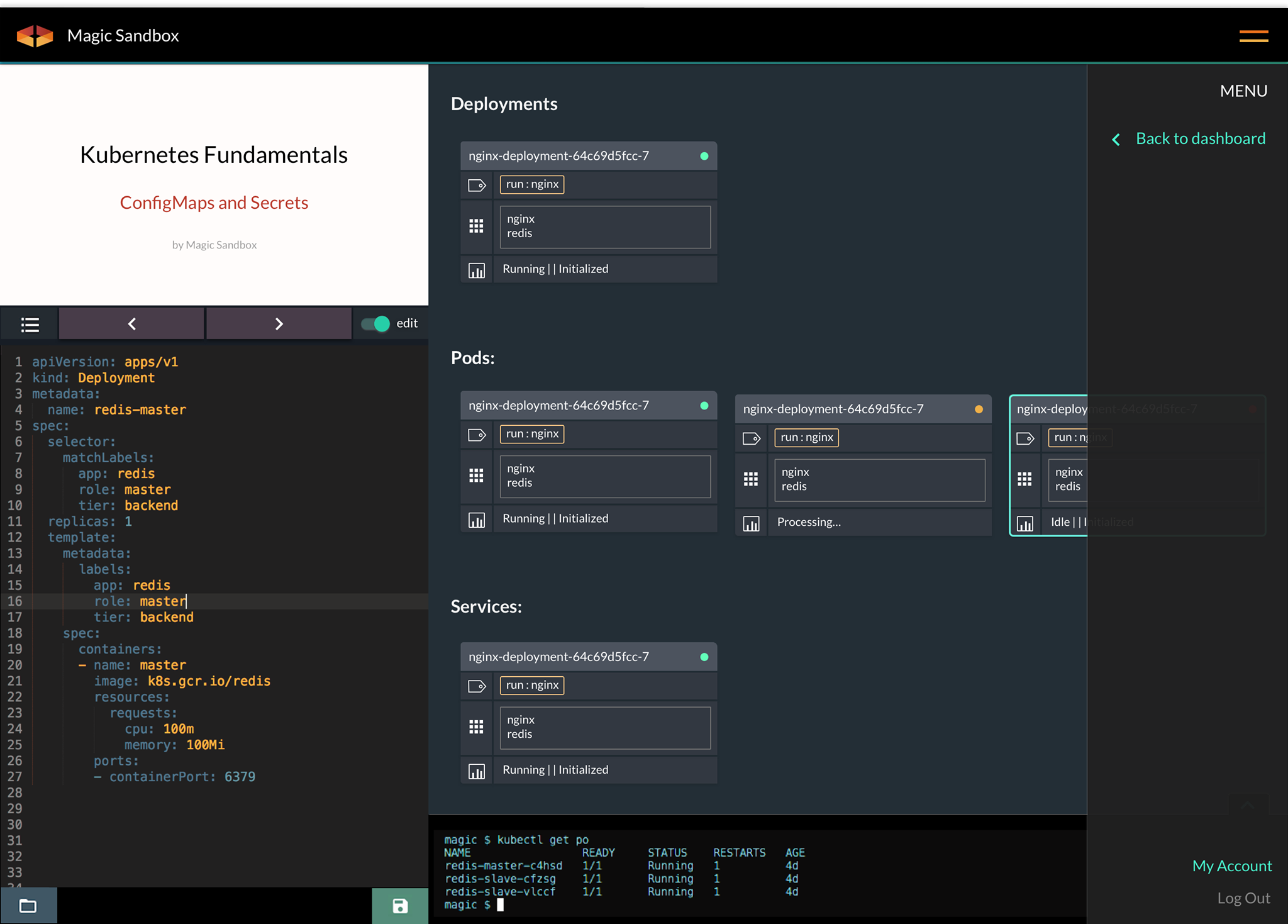Advance to the next slide with the right chevron
Viewport: 1288px width, 924px height.
coord(279,323)
